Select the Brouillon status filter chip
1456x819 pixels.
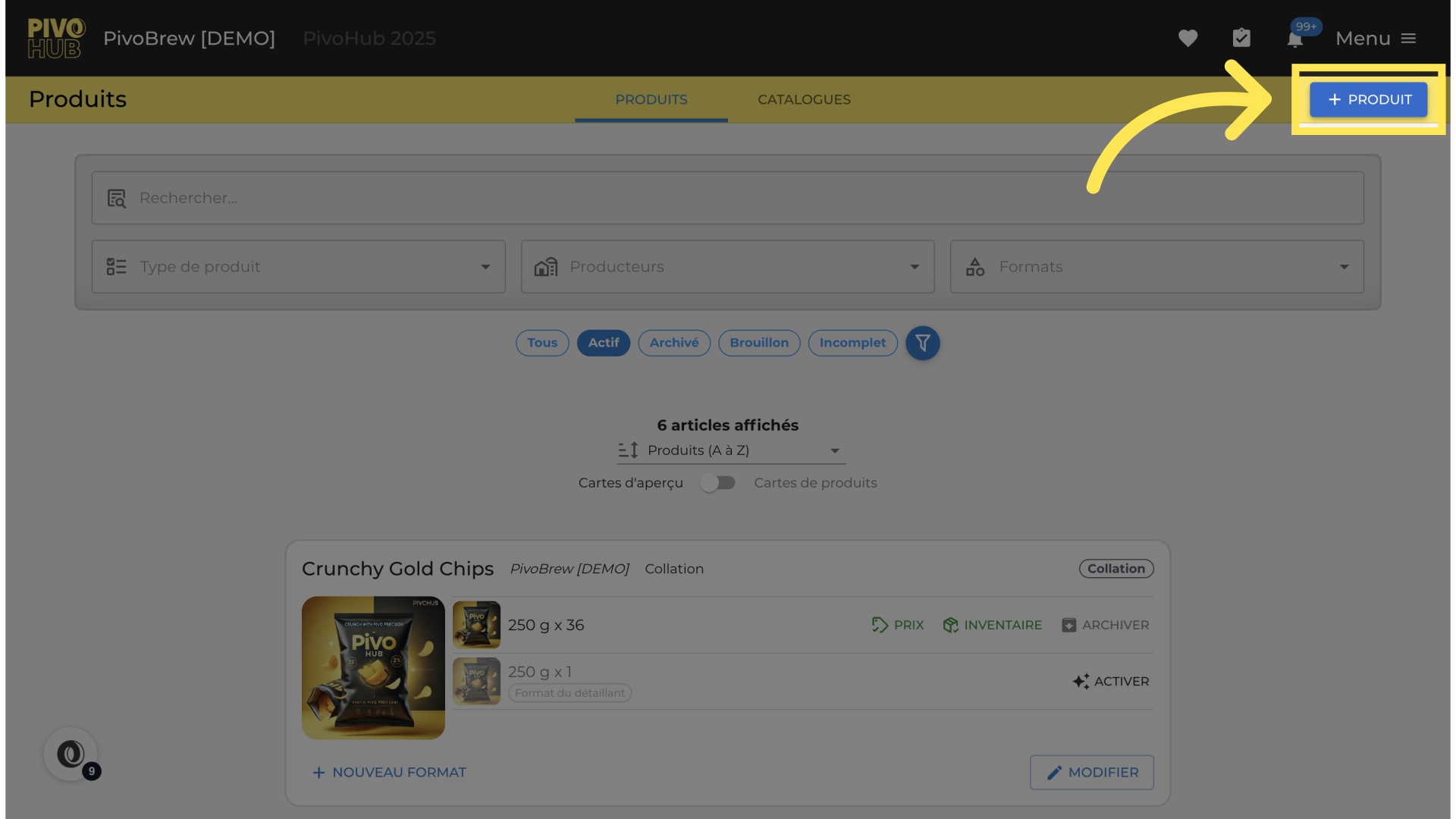[758, 343]
